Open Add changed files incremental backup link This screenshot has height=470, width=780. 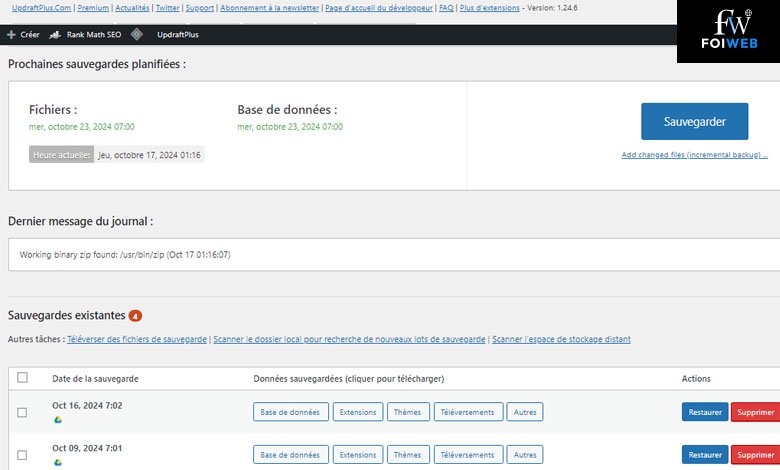point(694,155)
